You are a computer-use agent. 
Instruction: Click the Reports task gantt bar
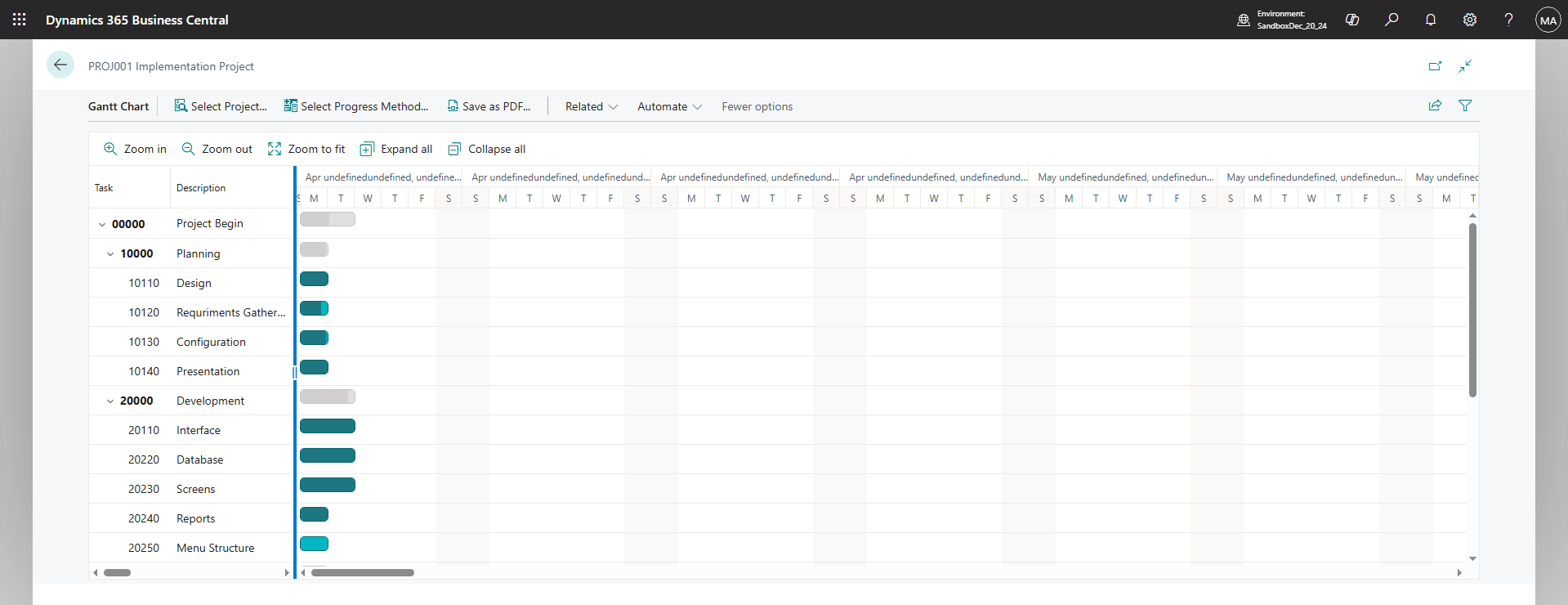pos(314,514)
